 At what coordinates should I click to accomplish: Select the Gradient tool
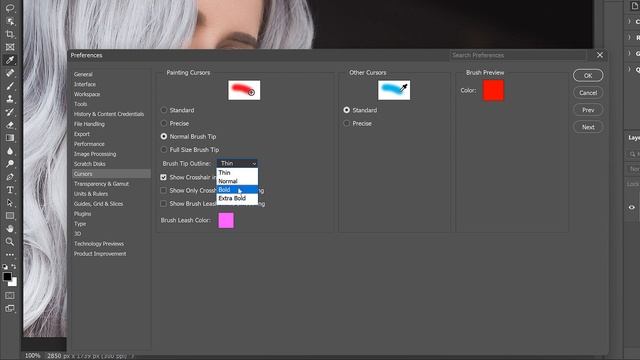tap(10, 138)
